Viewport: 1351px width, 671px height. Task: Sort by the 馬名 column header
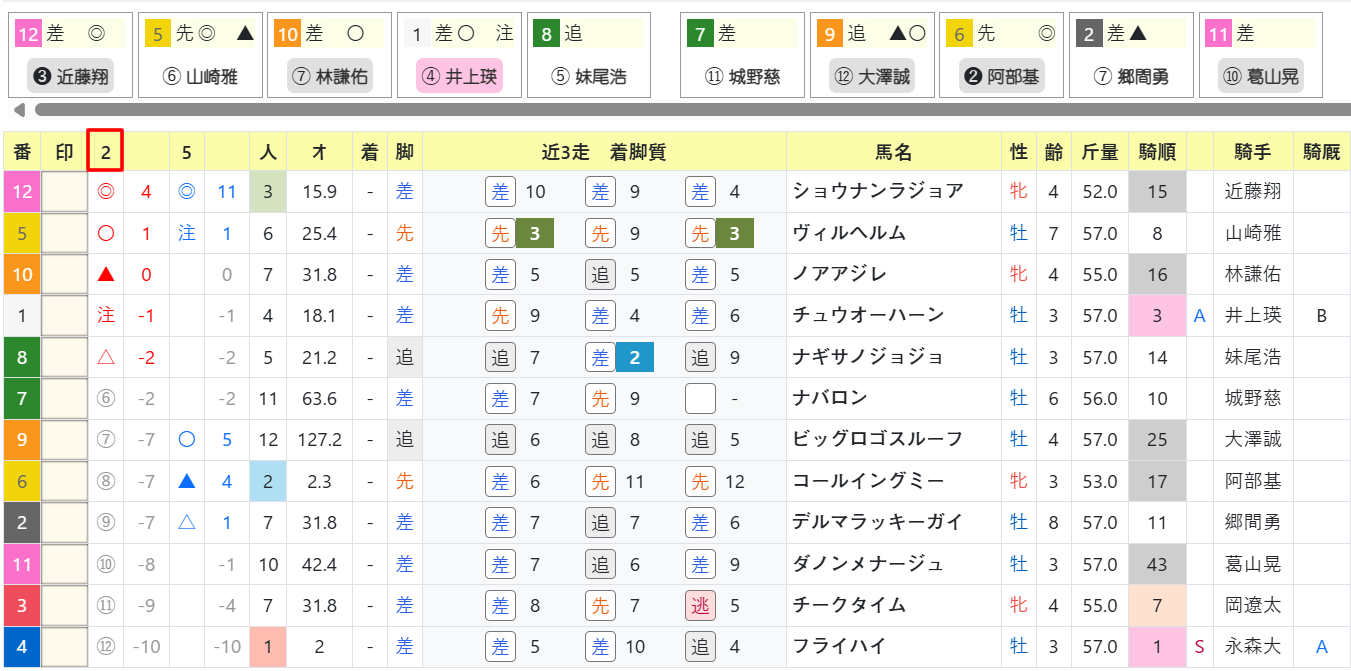895,153
